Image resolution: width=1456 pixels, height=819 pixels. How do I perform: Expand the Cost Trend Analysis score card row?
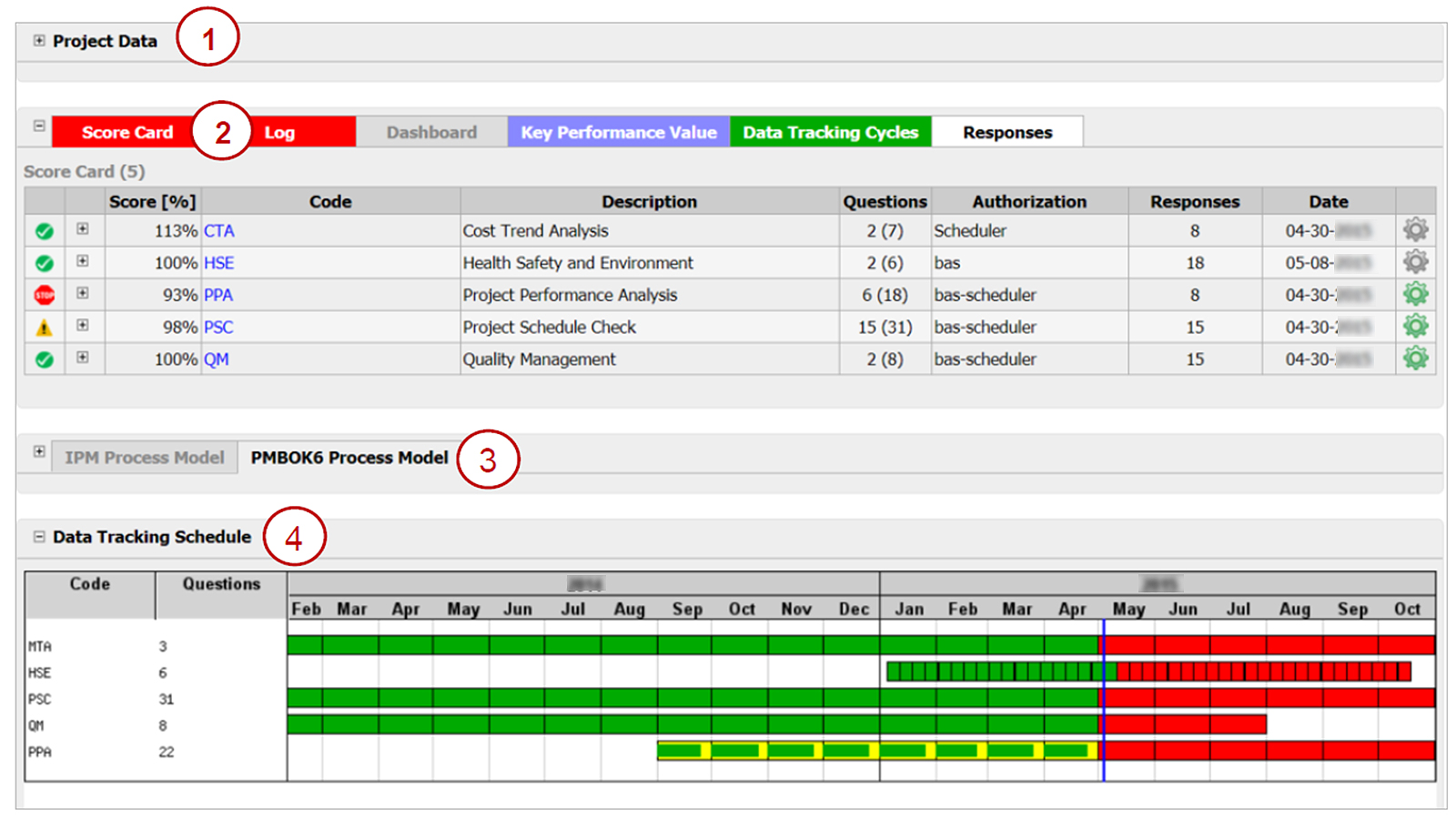(84, 230)
